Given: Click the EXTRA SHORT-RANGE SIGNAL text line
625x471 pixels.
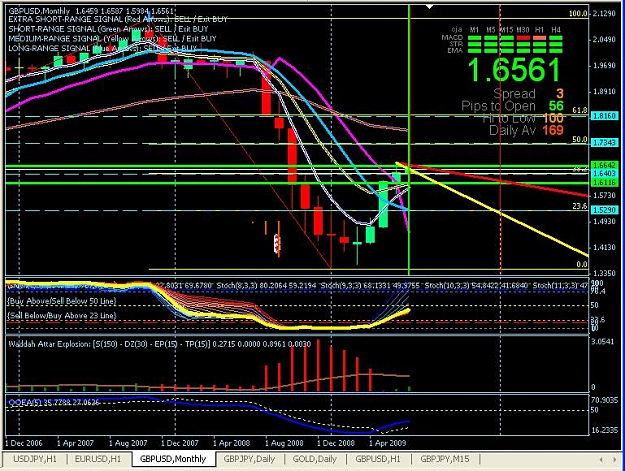Looking at the screenshot, I should point(118,19).
